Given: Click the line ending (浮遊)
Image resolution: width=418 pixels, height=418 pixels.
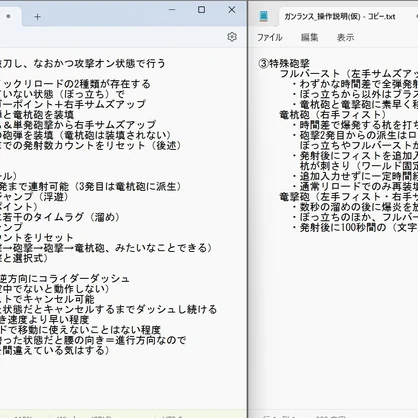Looking at the screenshot, I should [34, 197].
